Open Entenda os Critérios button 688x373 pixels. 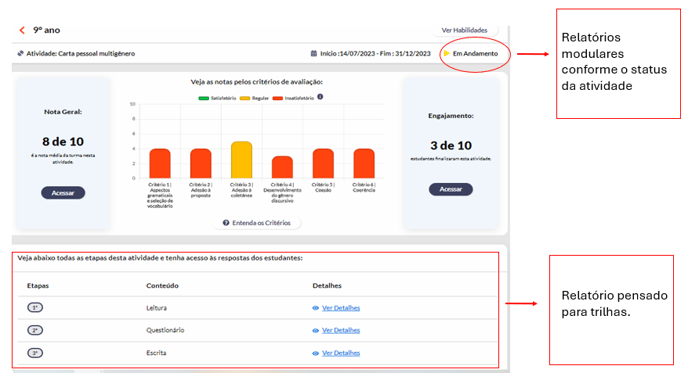coord(257,223)
